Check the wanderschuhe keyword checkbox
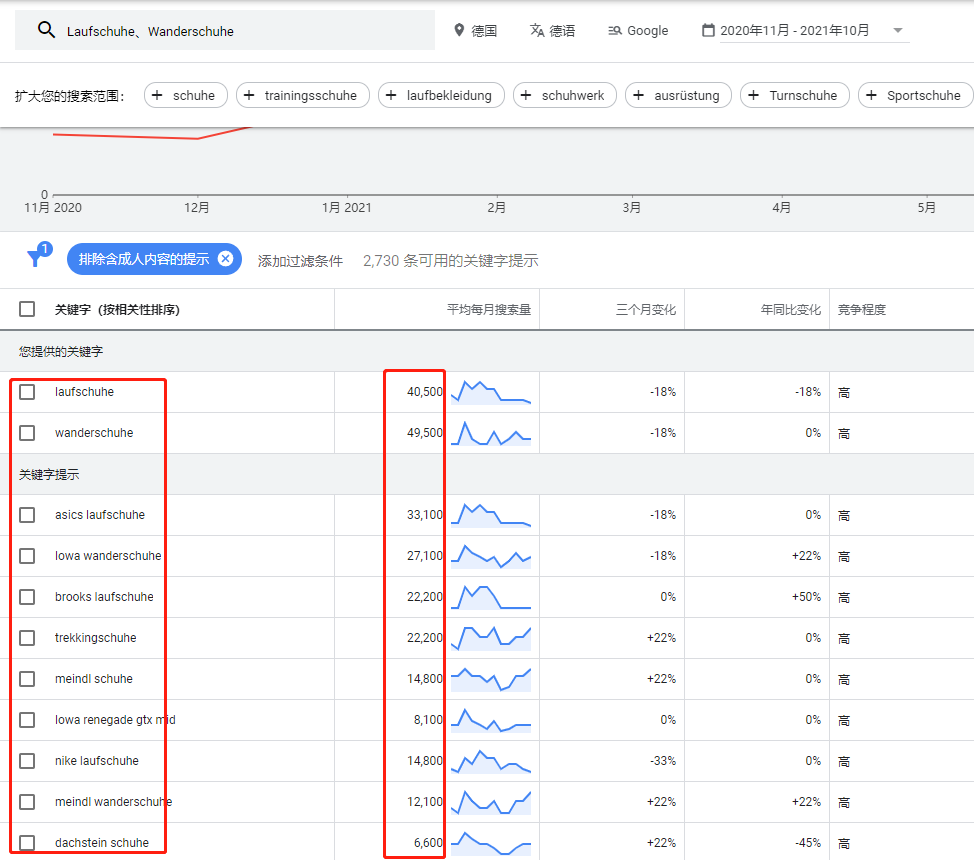974x860 pixels. click(x=27, y=432)
